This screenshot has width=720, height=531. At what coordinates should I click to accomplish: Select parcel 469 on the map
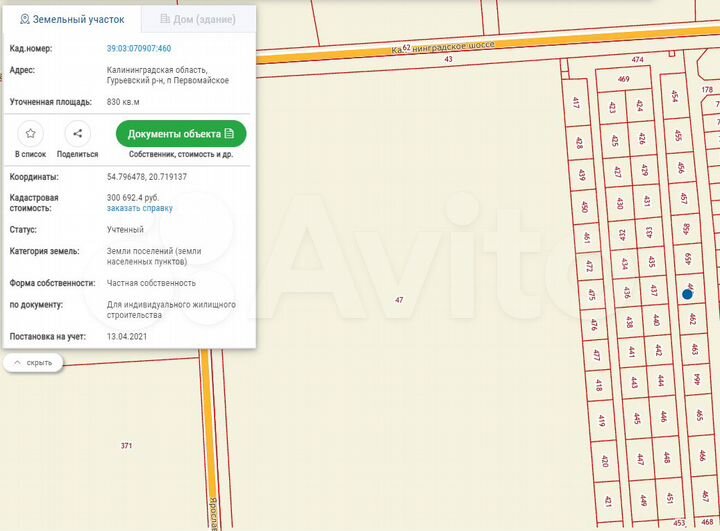(x=624, y=79)
